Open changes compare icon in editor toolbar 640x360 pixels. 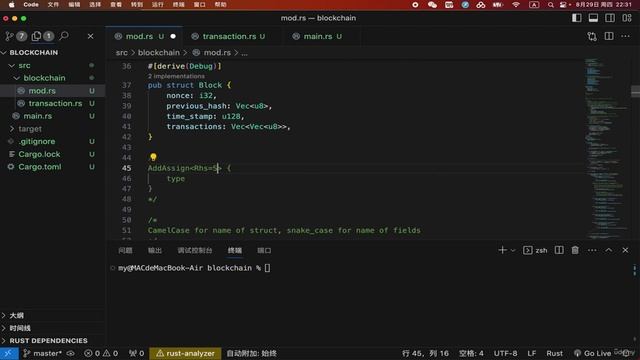tap(592, 36)
